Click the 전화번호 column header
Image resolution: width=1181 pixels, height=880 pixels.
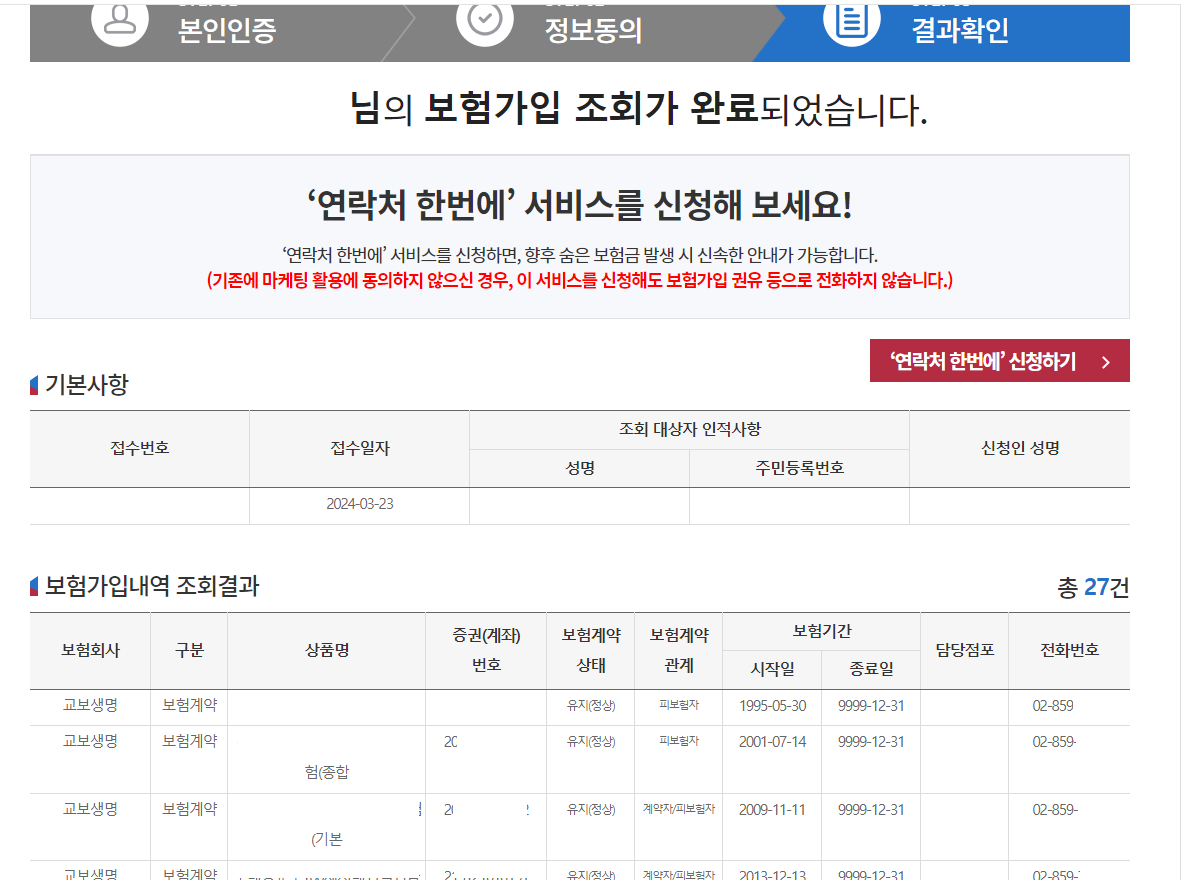(x=1070, y=650)
